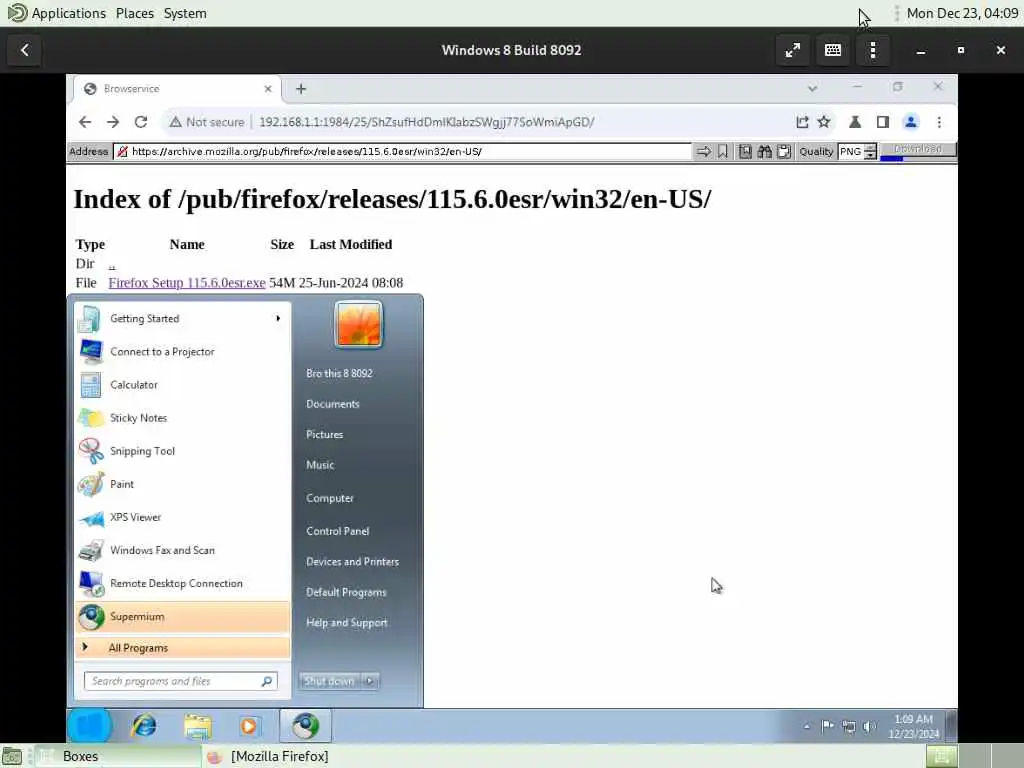Open the PNG quality dropdown
The height and width of the screenshot is (768, 1024).
tap(870, 152)
